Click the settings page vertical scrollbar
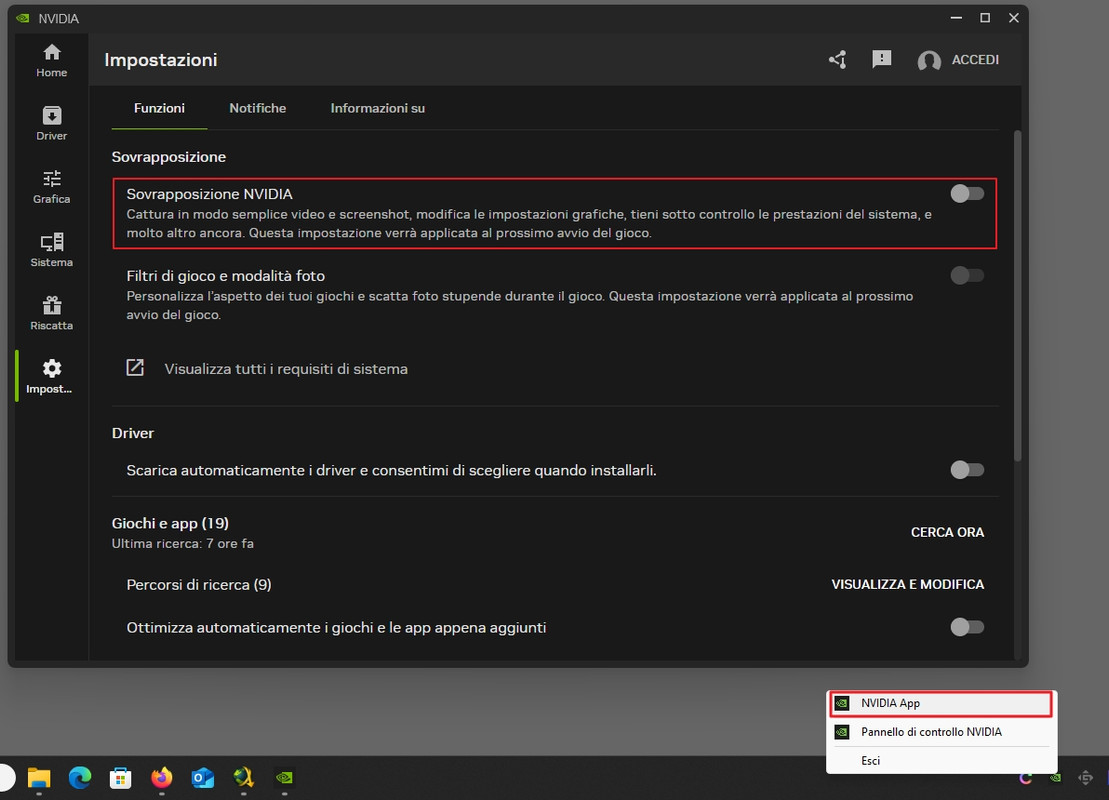Image resolution: width=1109 pixels, height=800 pixels. (x=1018, y=296)
